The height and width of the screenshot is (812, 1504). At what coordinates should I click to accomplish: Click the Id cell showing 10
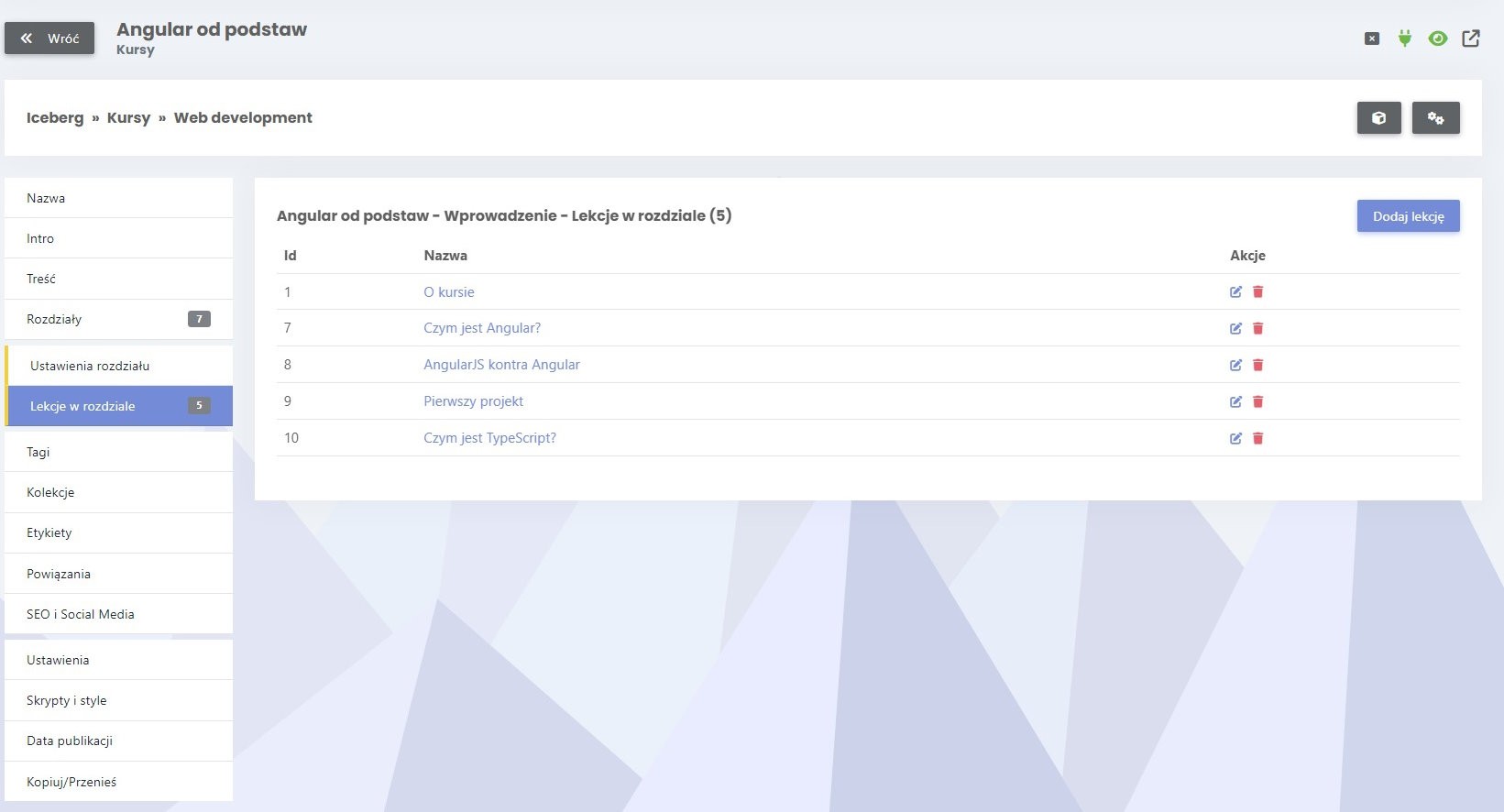pyautogui.click(x=291, y=438)
